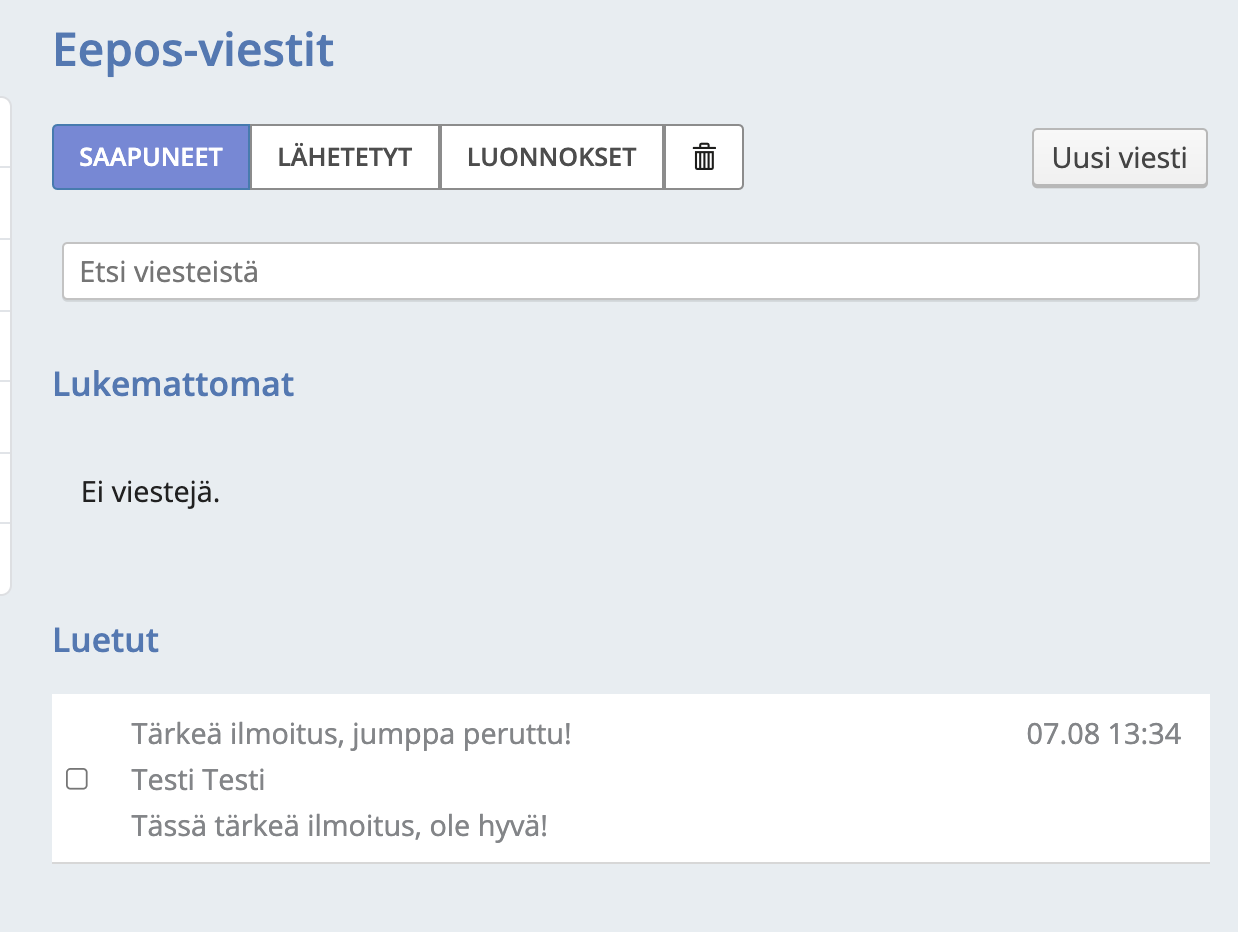1238x932 pixels.
Task: Click the word 'viesti' on the new message button
Action: click(x=1156, y=158)
